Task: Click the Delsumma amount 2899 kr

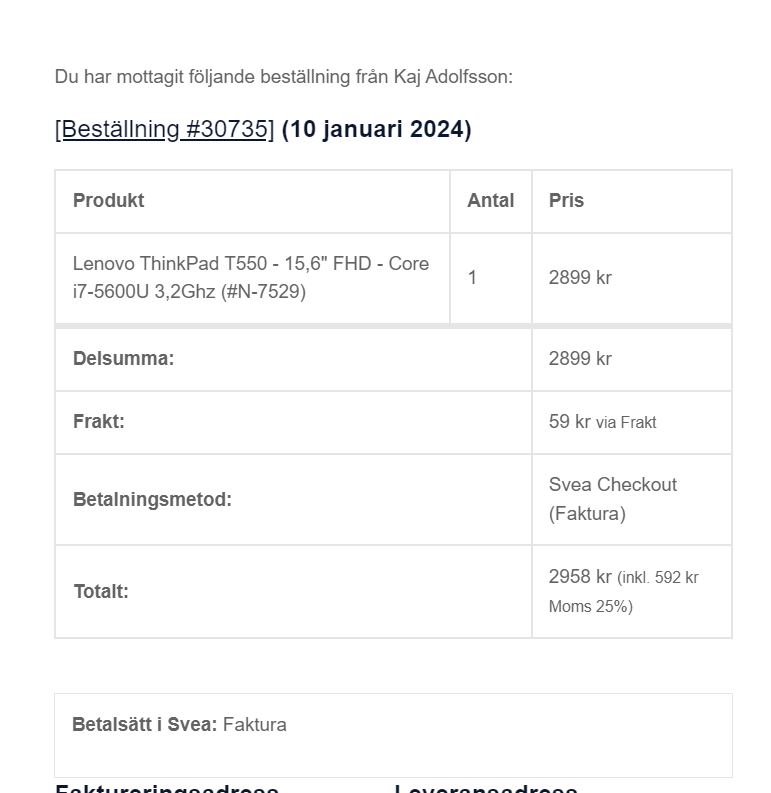Action: tap(580, 359)
